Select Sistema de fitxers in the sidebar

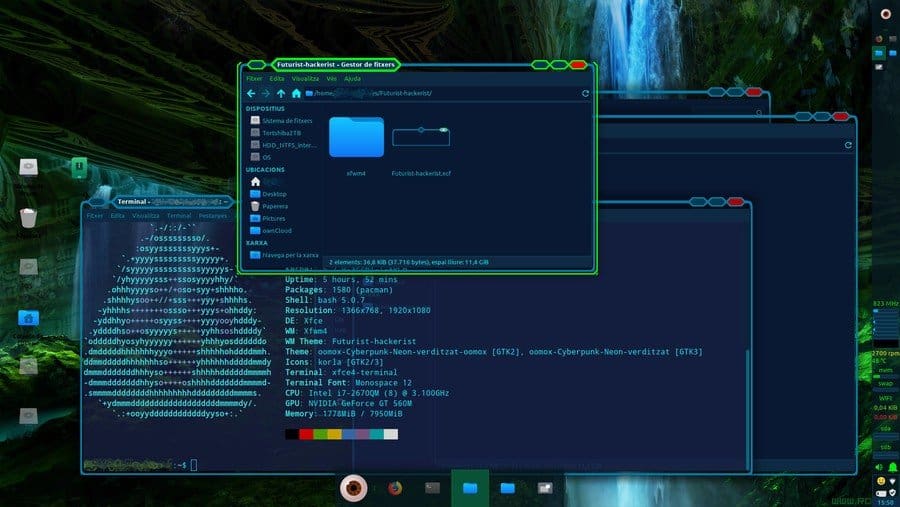coord(287,120)
